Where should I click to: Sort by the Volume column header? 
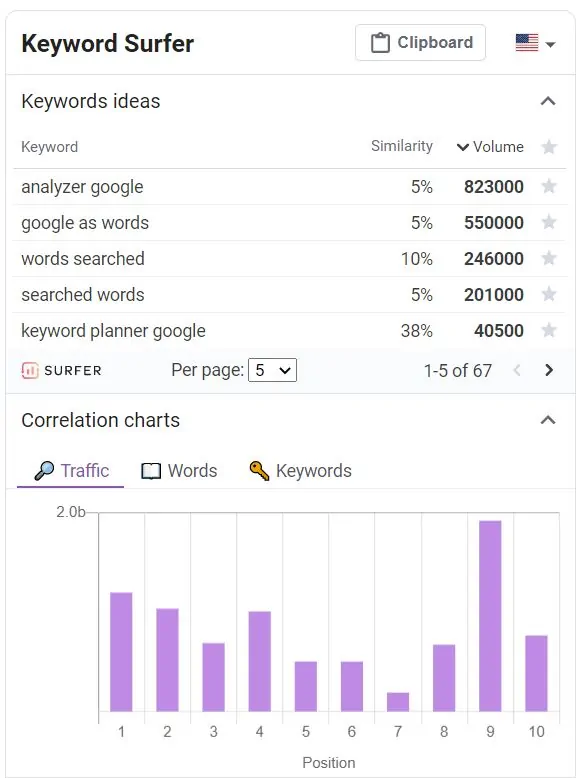pyautogui.click(x=490, y=147)
